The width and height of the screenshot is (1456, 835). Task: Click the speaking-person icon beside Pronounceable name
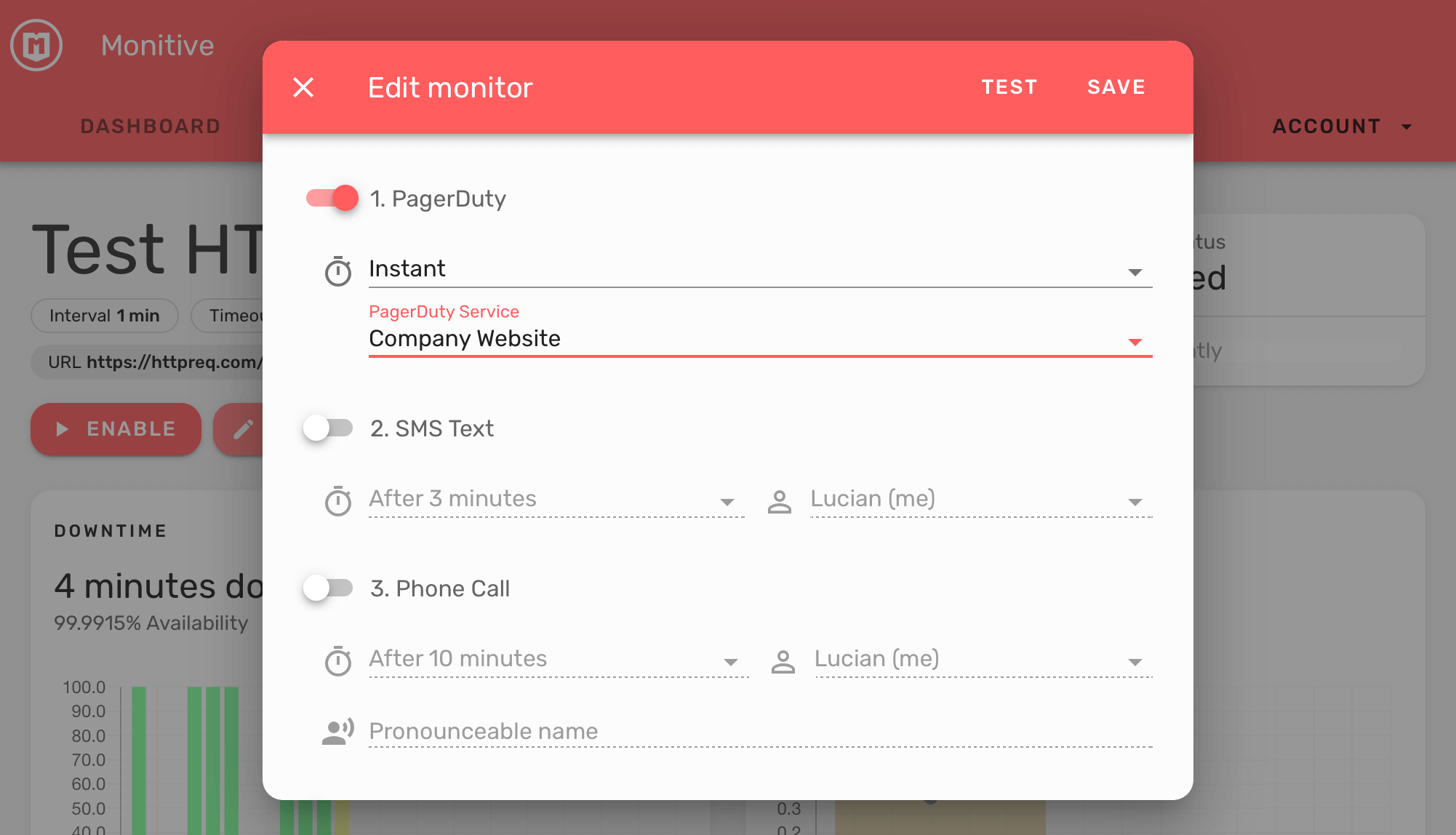(x=337, y=731)
